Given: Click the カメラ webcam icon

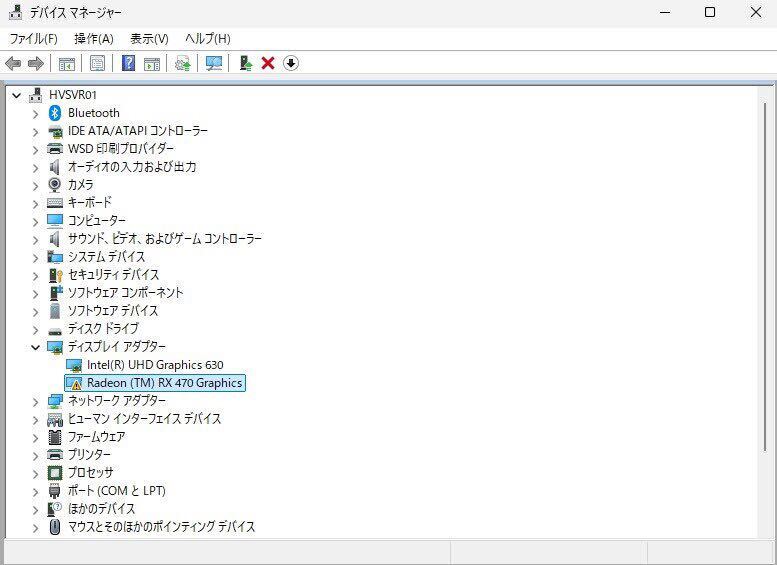Looking at the screenshot, I should point(55,184).
